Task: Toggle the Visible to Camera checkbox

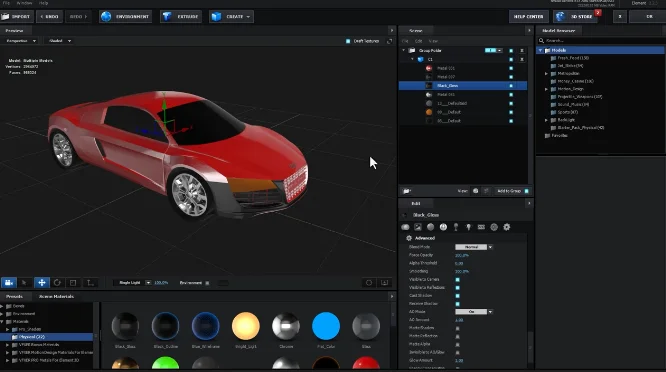Action: 457,279
